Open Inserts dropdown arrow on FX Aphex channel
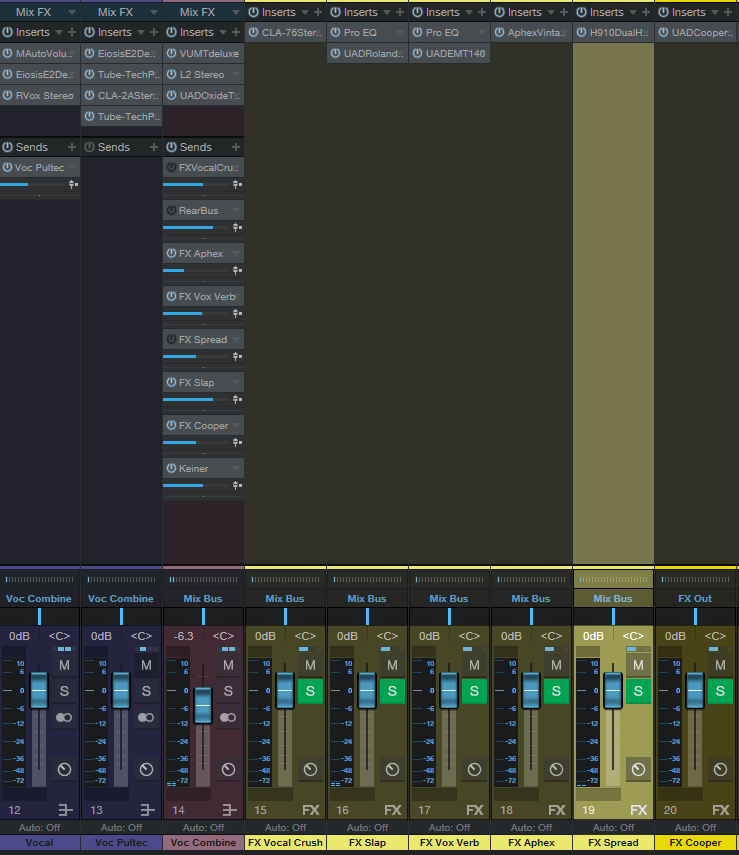Screen dimensions: 739x855 pyautogui.click(x=551, y=12)
